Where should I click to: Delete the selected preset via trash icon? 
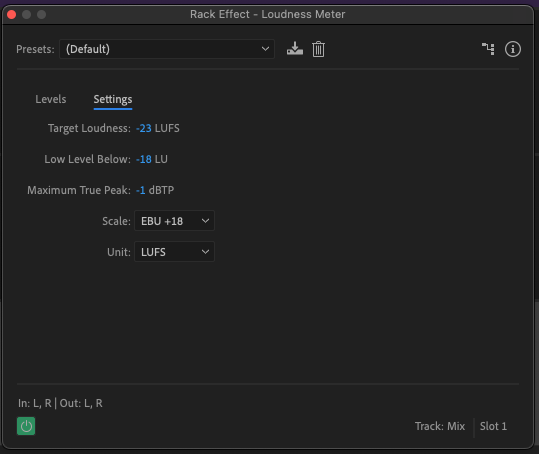click(318, 49)
